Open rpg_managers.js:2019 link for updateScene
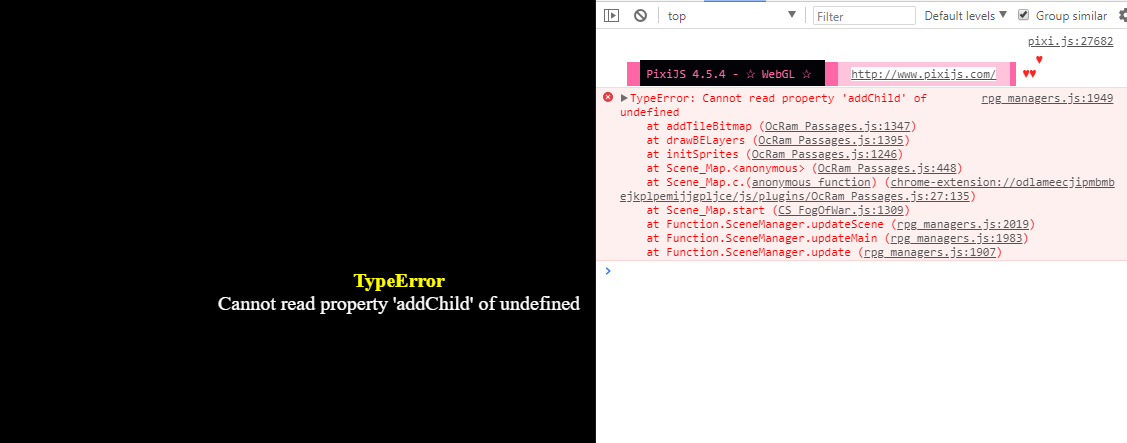Image resolution: width=1127 pixels, height=443 pixels. (962, 224)
